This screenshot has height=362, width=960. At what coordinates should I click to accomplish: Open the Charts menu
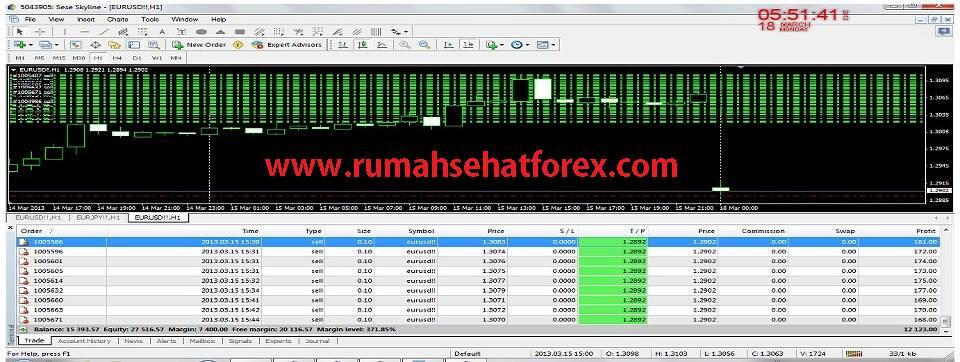[118, 20]
